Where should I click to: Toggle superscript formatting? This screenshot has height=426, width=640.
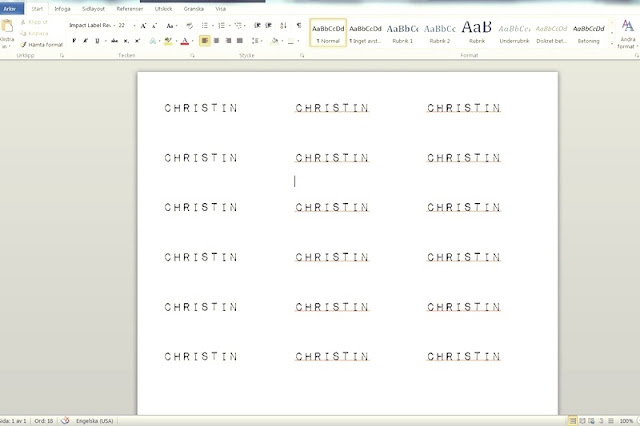138,41
